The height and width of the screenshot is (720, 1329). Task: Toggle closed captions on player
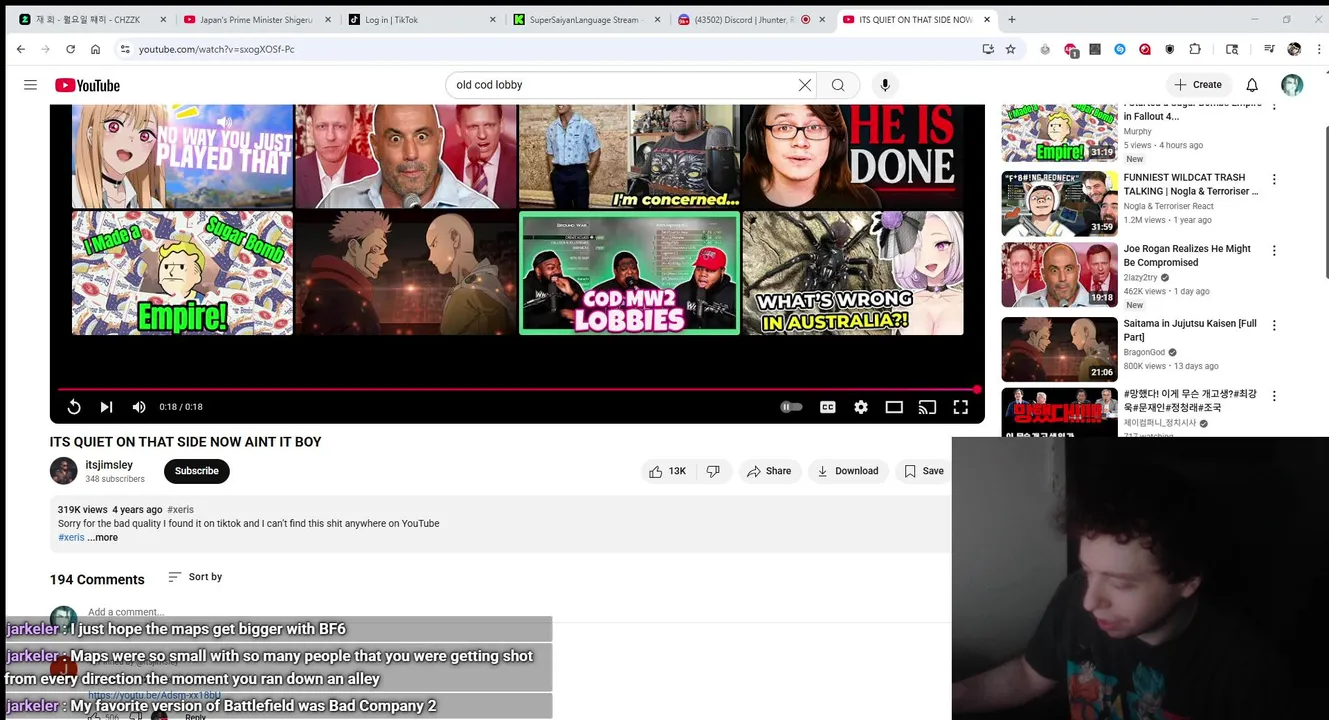tap(828, 407)
